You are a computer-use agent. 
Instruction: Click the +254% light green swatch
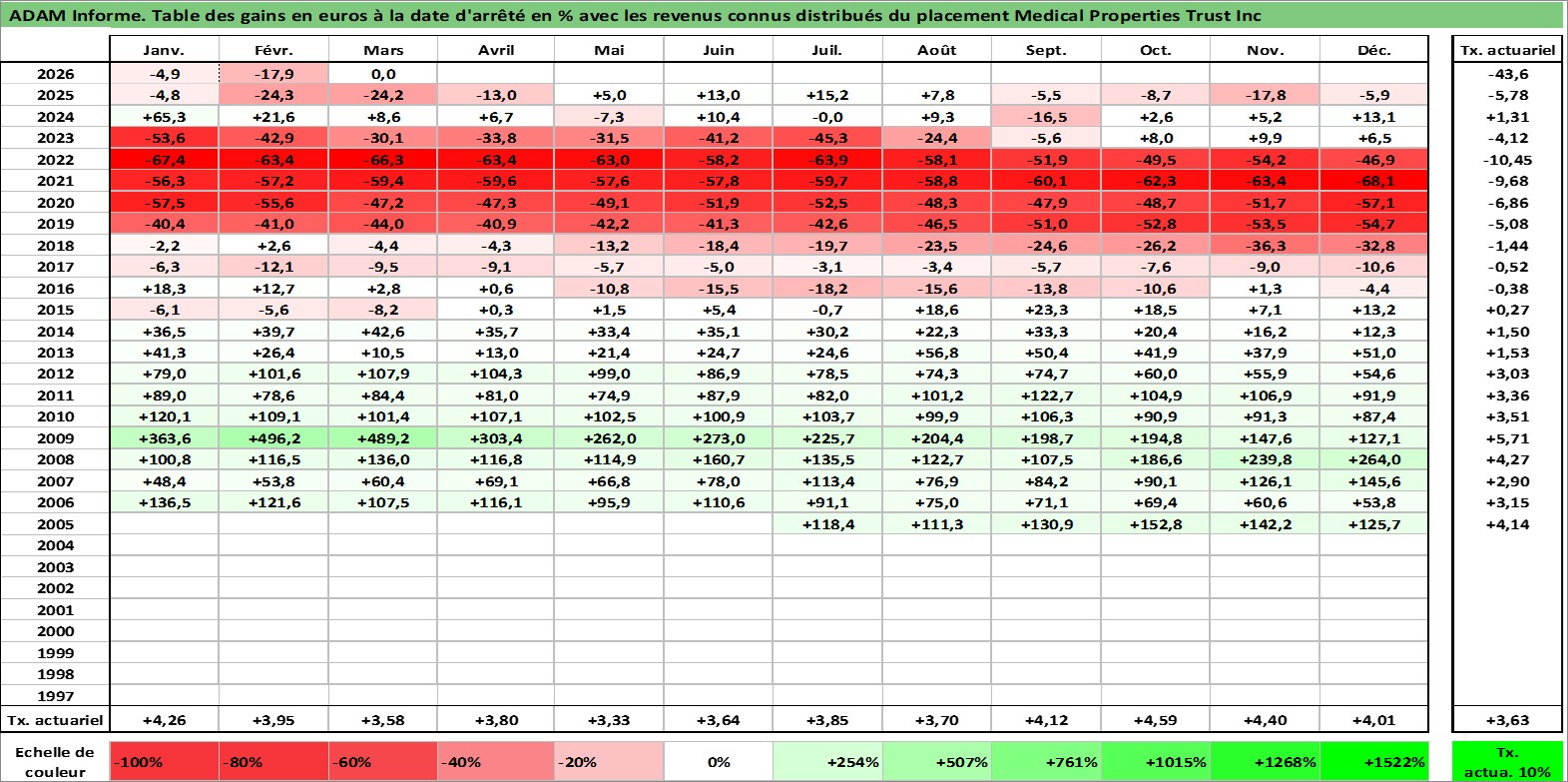[x=827, y=761]
